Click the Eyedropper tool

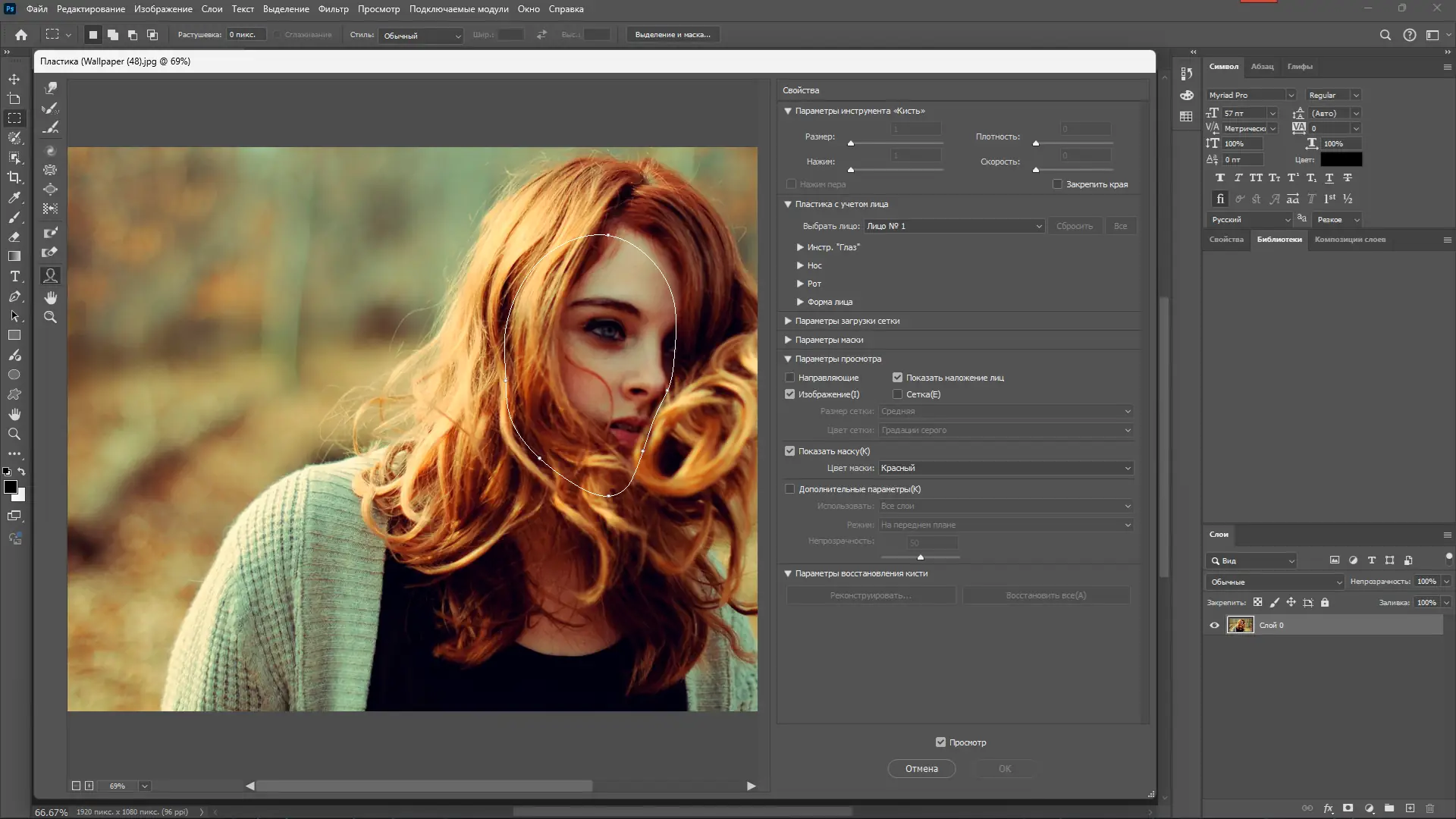point(14,198)
